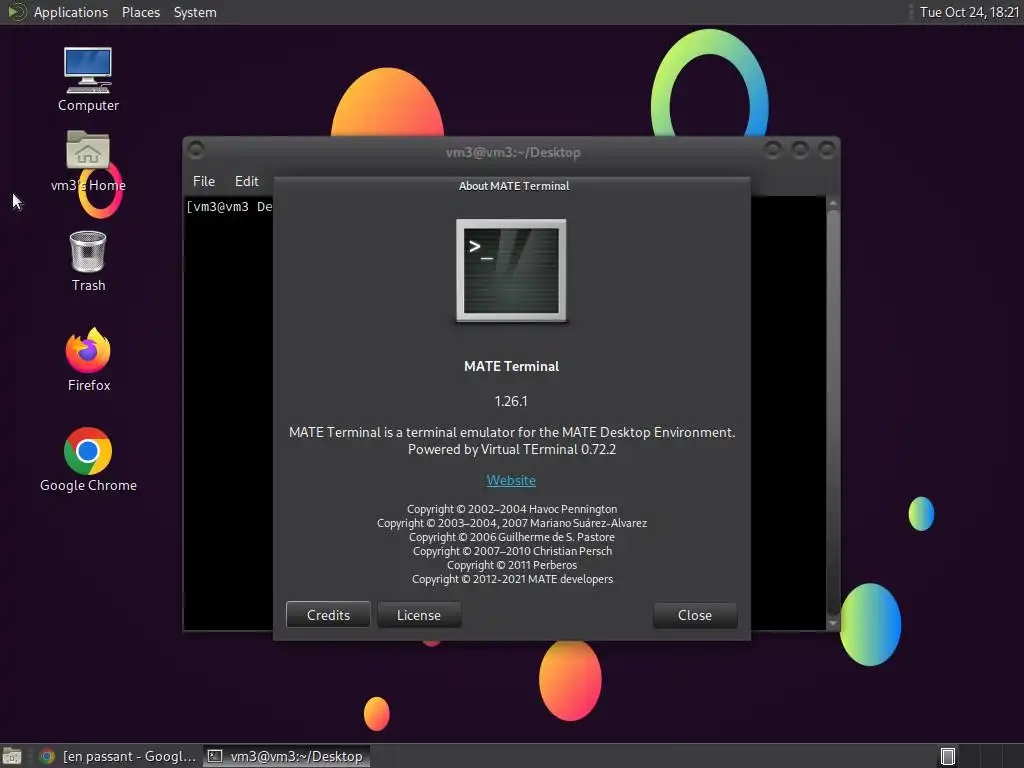The height and width of the screenshot is (768, 1024).
Task: Maximize the terminal window
Action: 800,151
